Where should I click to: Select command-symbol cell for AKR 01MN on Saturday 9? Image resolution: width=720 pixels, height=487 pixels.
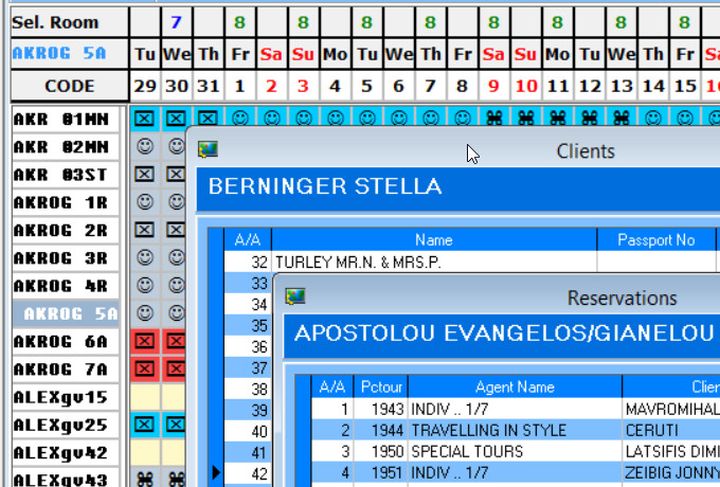click(494, 118)
